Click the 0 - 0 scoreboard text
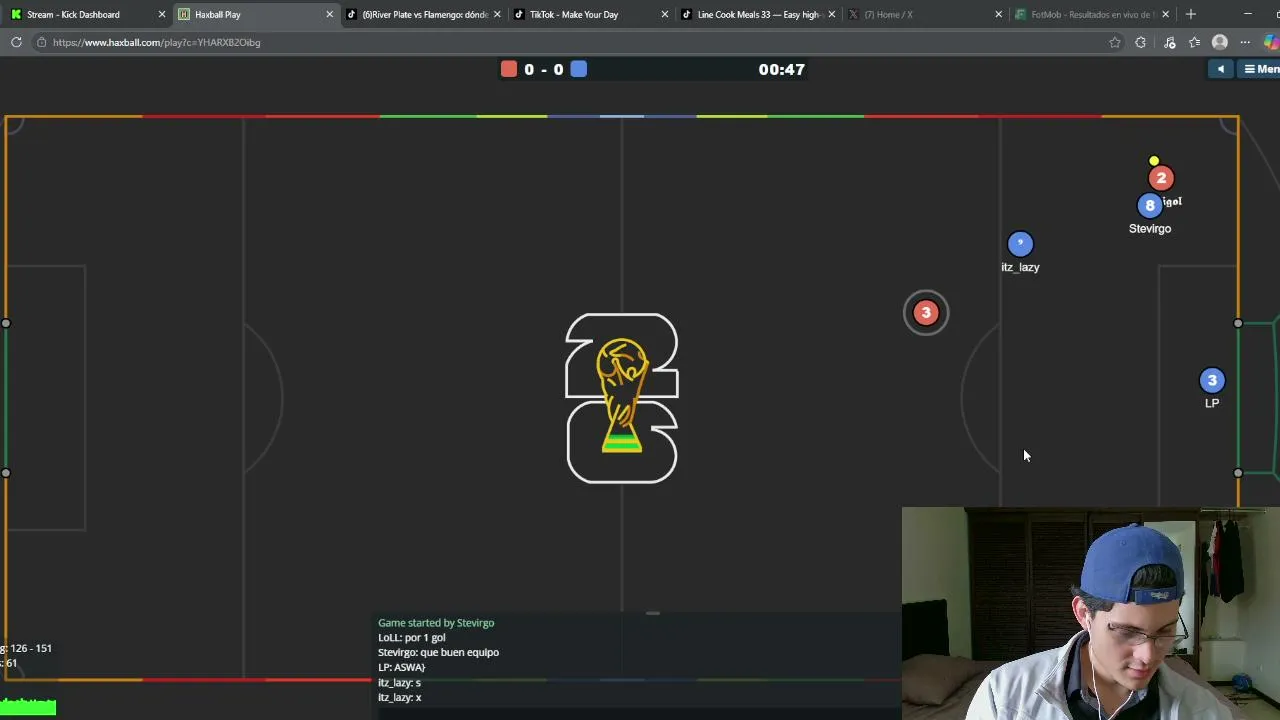 tap(544, 69)
